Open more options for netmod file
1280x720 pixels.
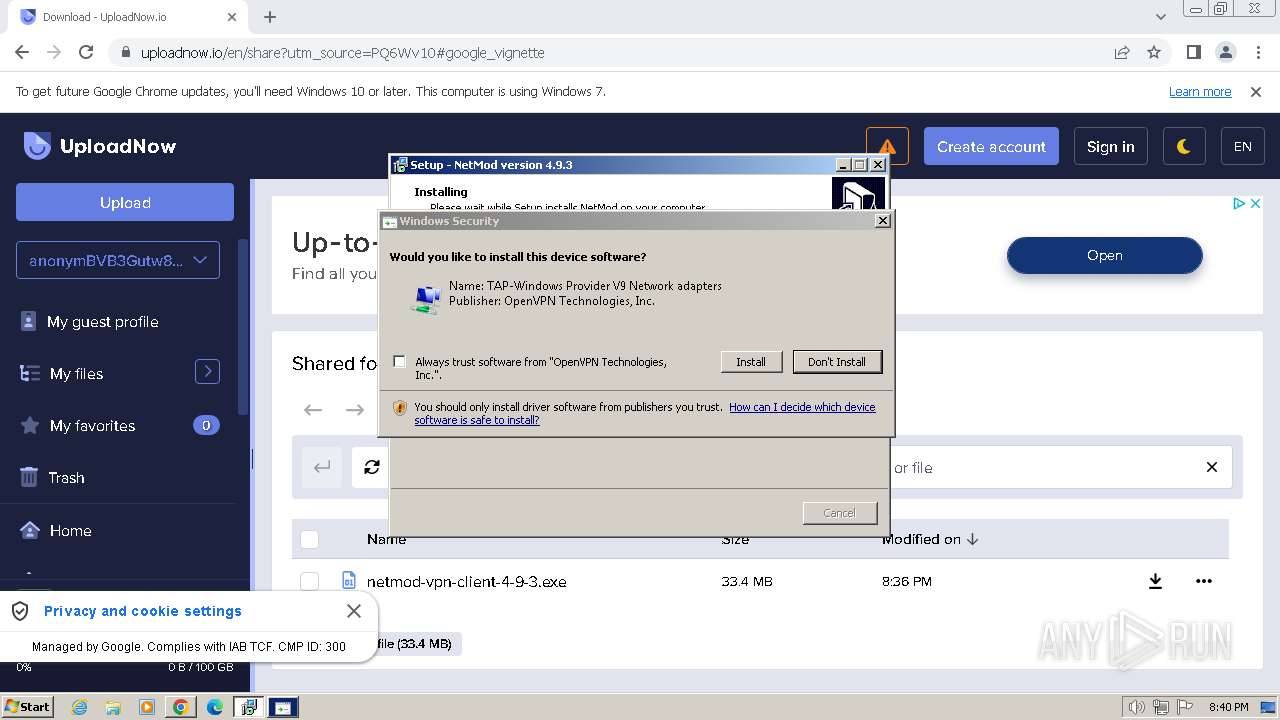click(x=1203, y=581)
